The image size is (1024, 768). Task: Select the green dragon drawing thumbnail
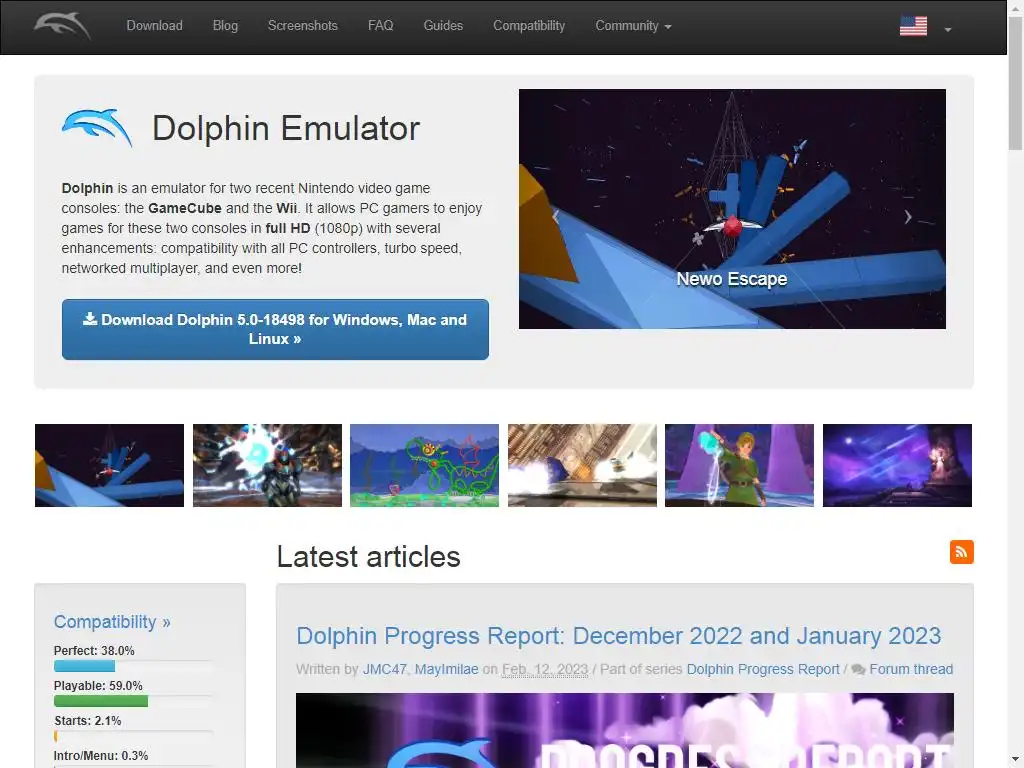(x=424, y=465)
